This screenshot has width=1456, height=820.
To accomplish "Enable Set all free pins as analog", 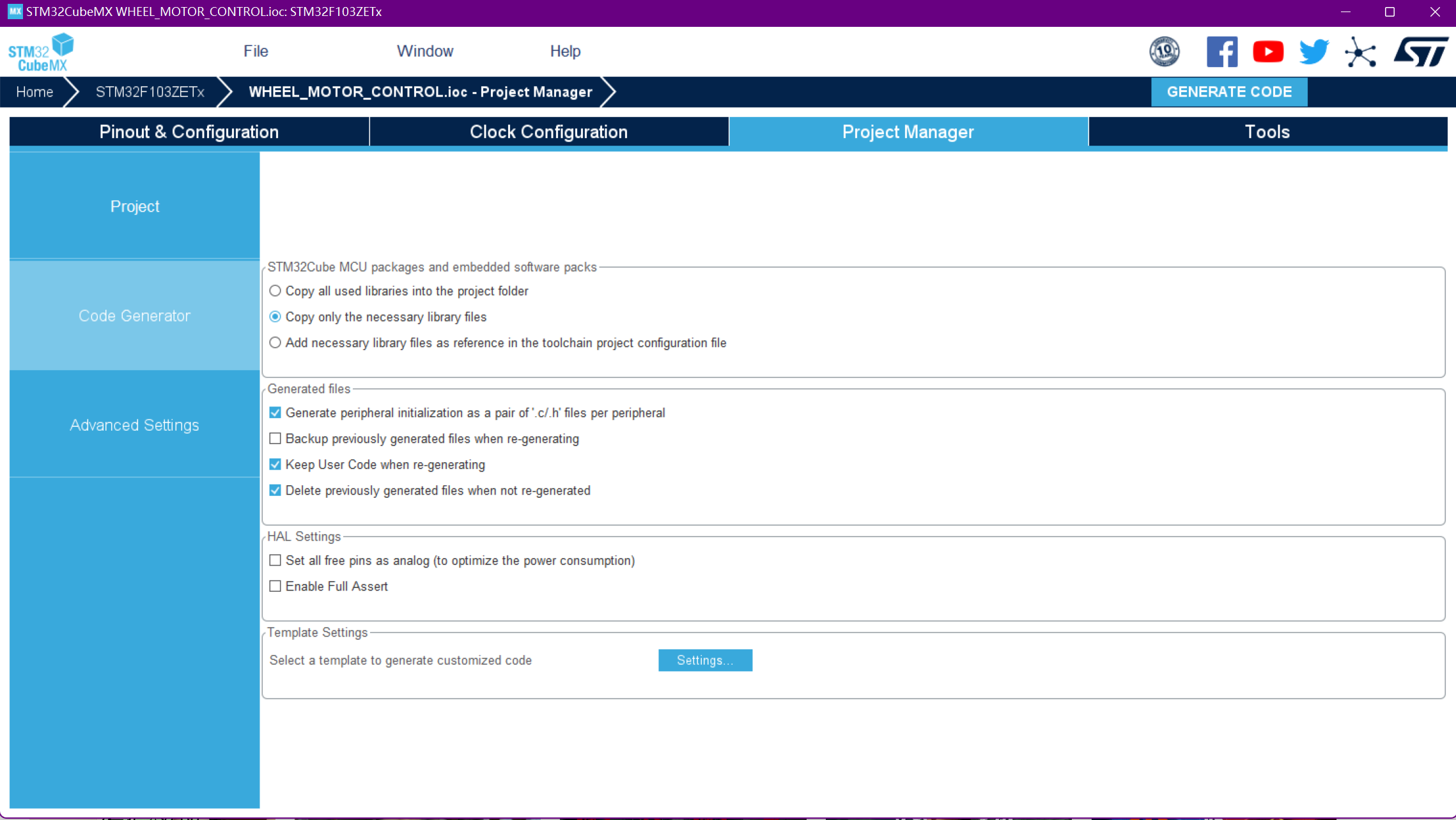I will coord(275,561).
